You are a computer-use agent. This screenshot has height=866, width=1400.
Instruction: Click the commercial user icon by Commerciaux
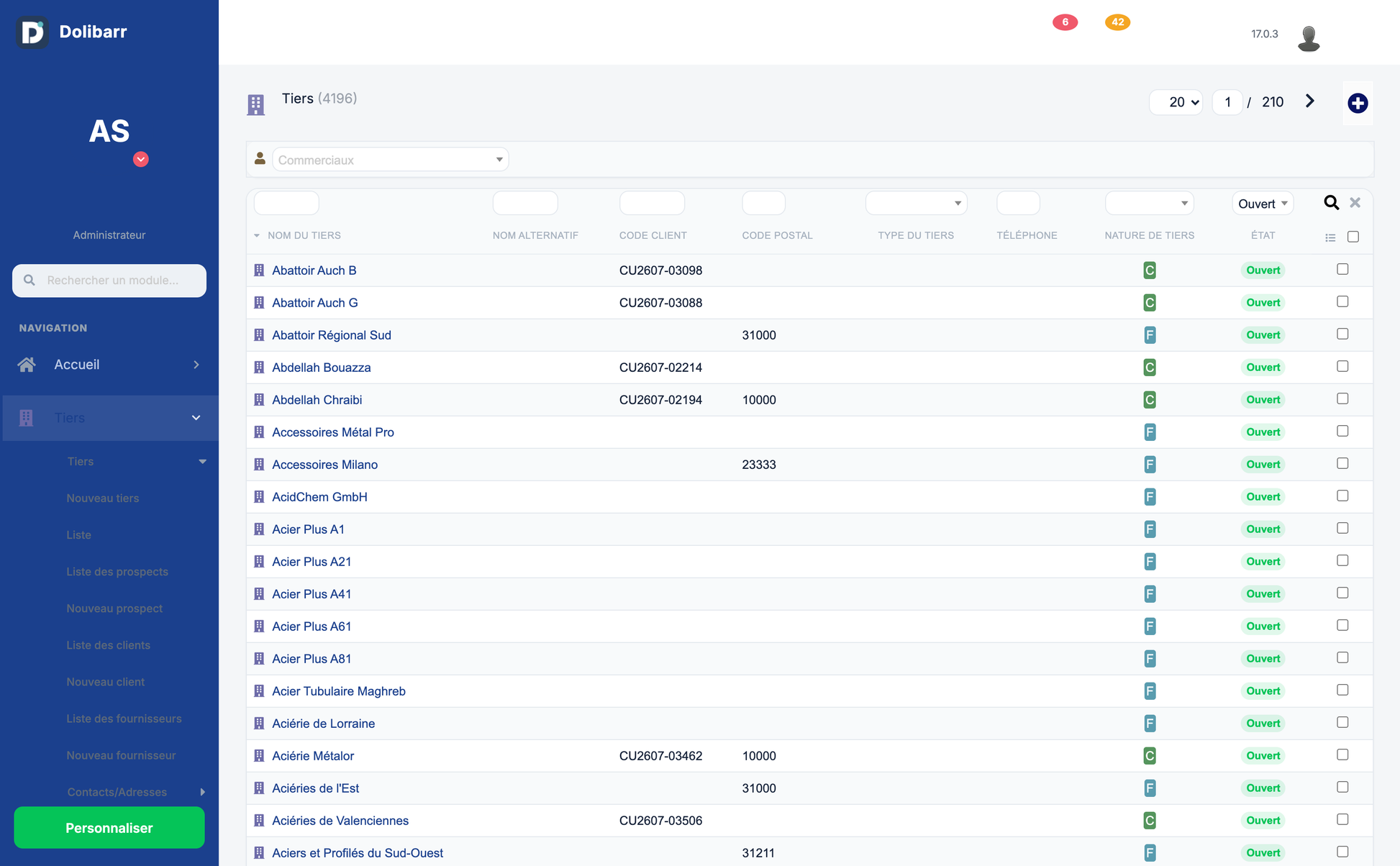coord(260,158)
